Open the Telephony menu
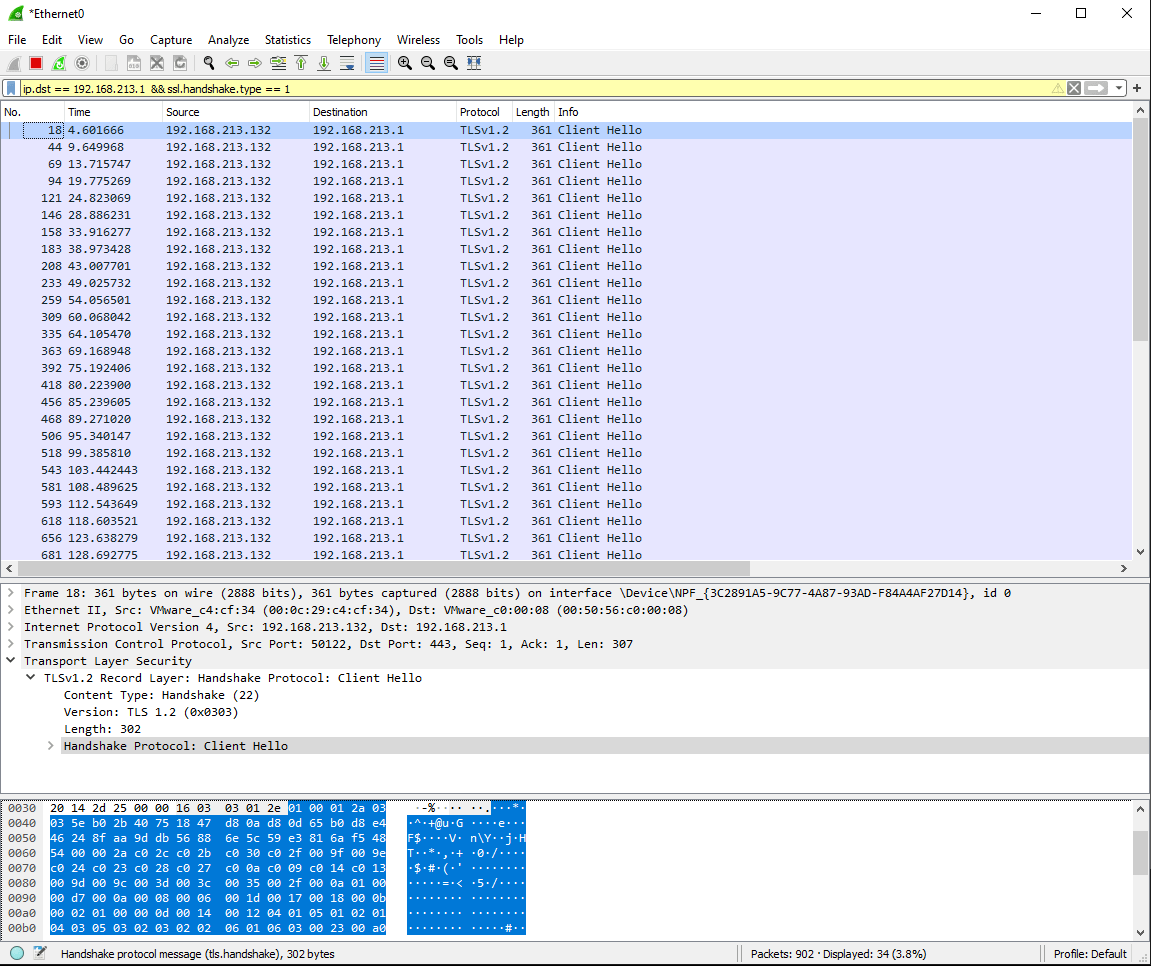The height and width of the screenshot is (966, 1151). (x=354, y=40)
